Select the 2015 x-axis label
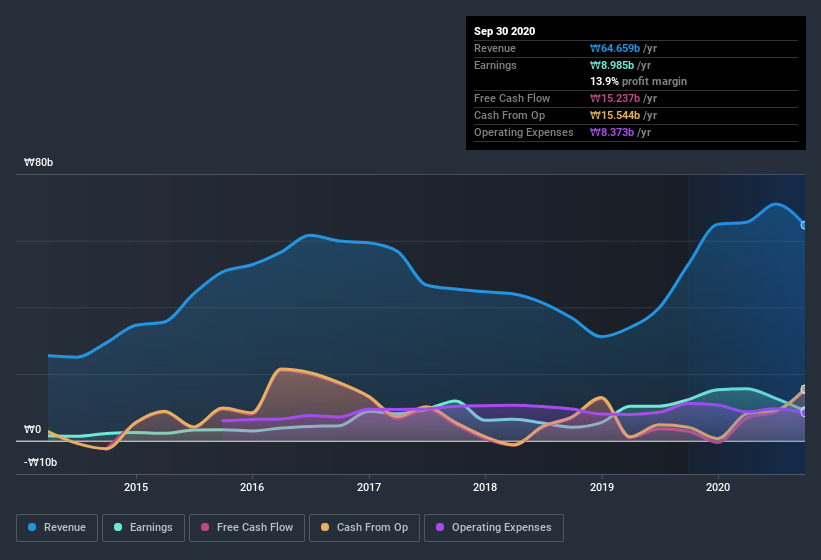 point(136,487)
